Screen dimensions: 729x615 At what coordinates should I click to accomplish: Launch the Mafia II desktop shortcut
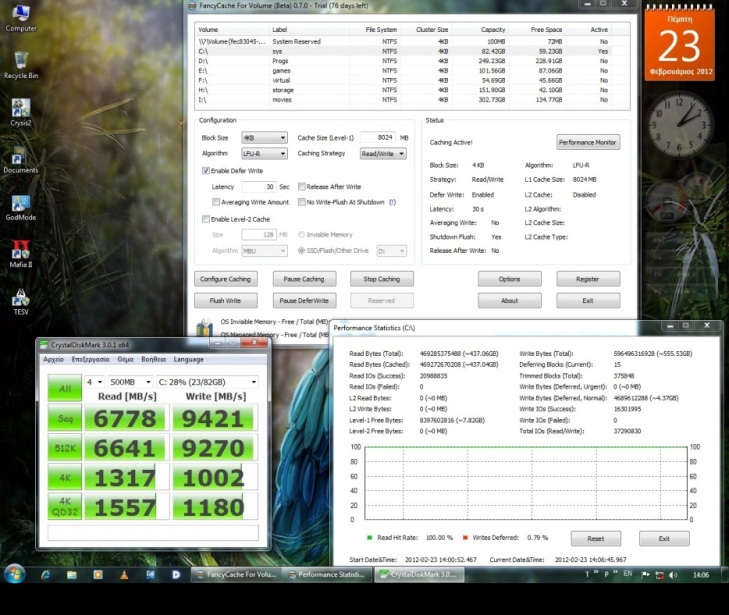pos(20,255)
